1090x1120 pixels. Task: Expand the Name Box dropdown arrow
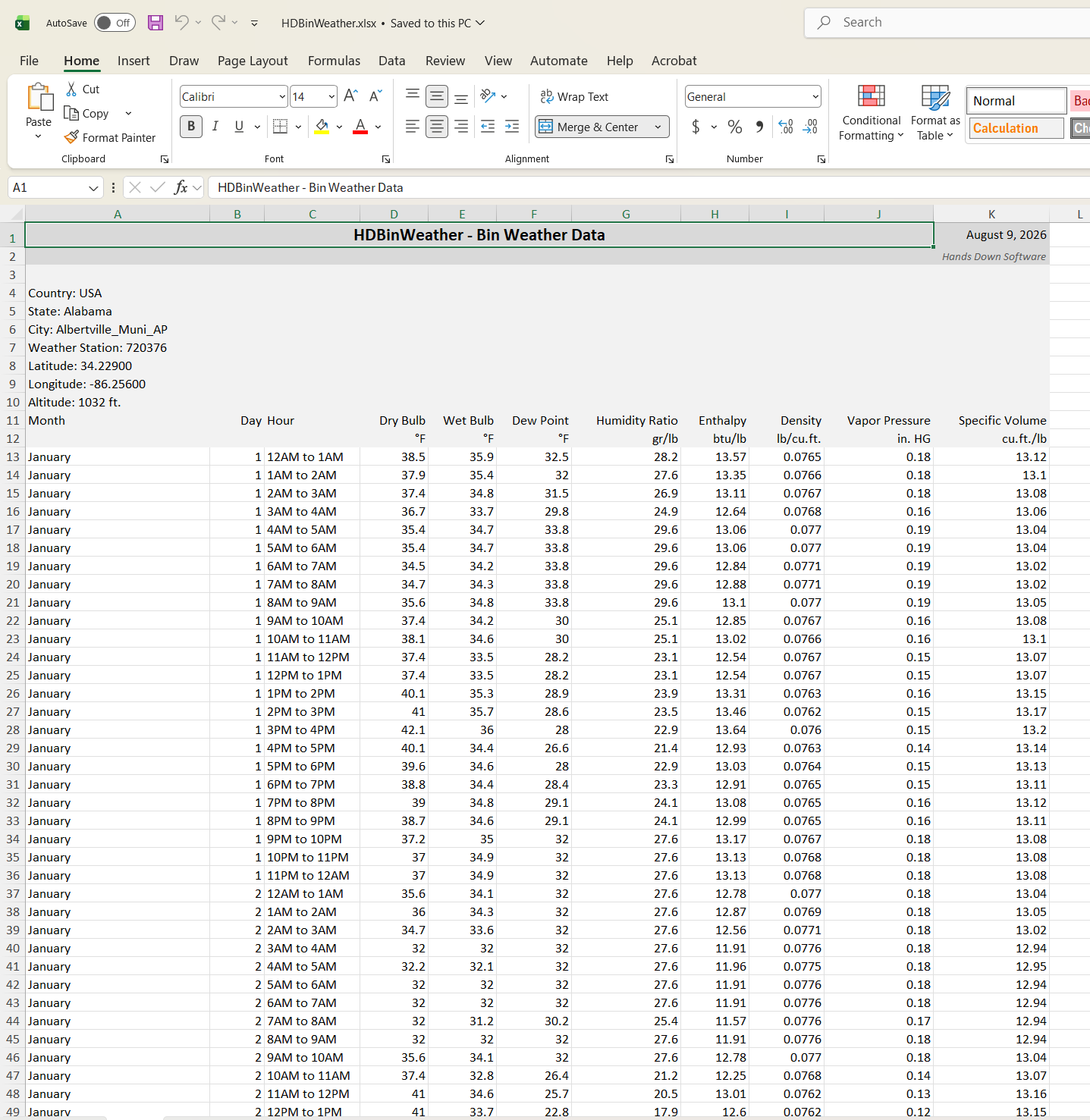point(93,188)
